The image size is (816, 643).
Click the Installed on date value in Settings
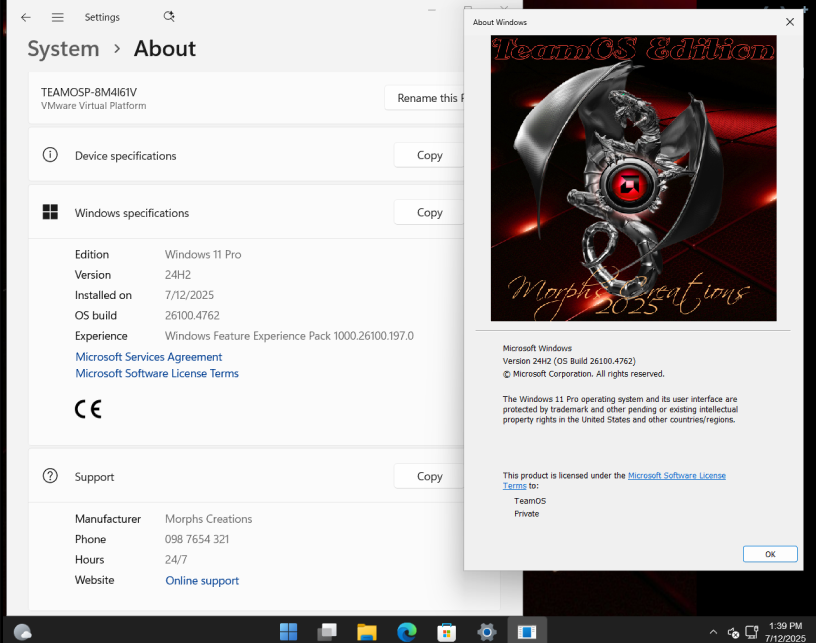(189, 295)
